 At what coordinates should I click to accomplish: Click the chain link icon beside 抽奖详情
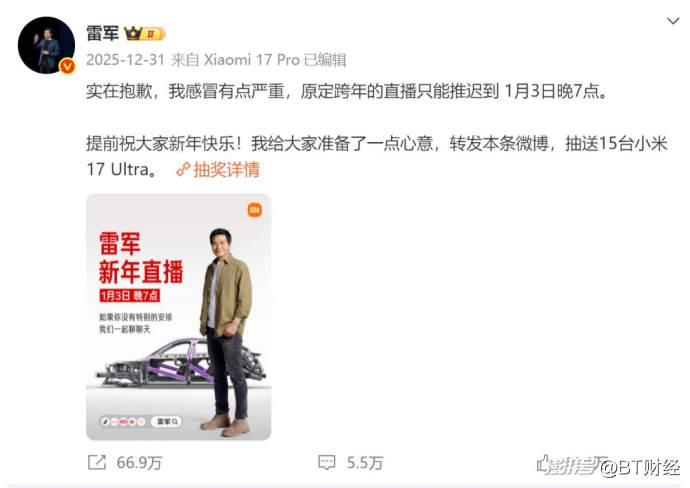tap(183, 170)
